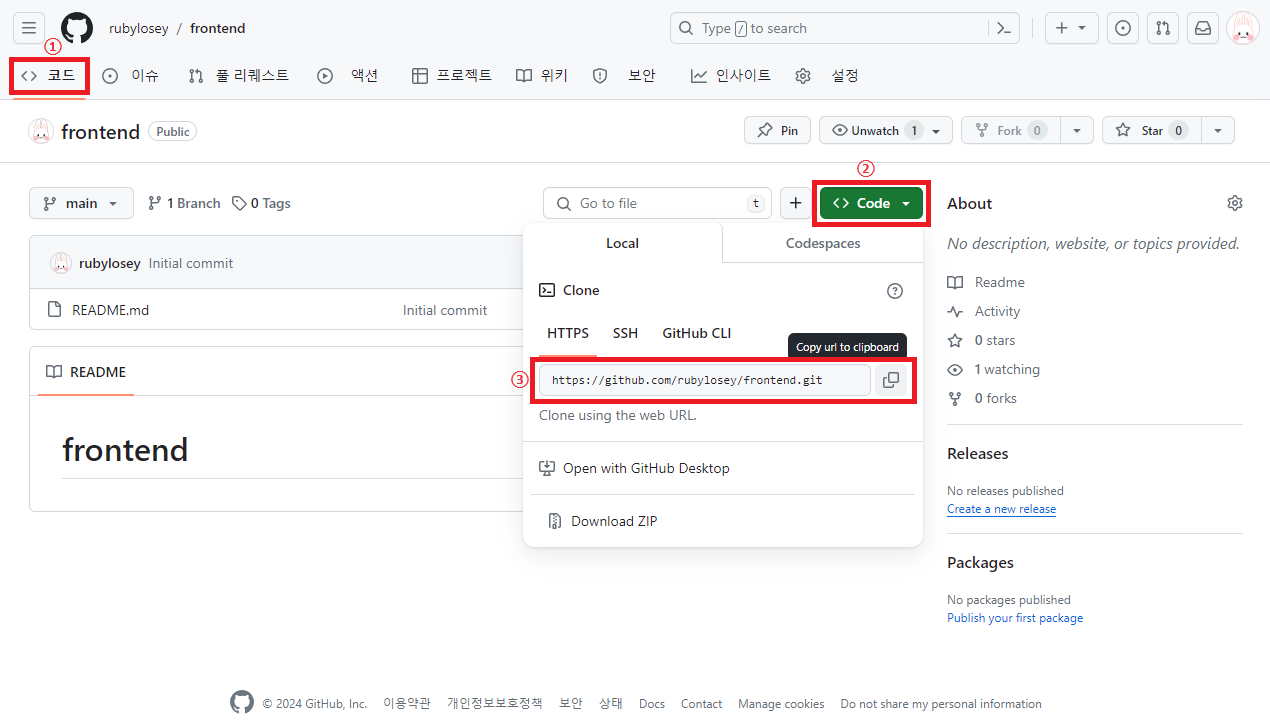The height and width of the screenshot is (720, 1270).
Task: Open the Contact footer link
Action: coord(701,704)
